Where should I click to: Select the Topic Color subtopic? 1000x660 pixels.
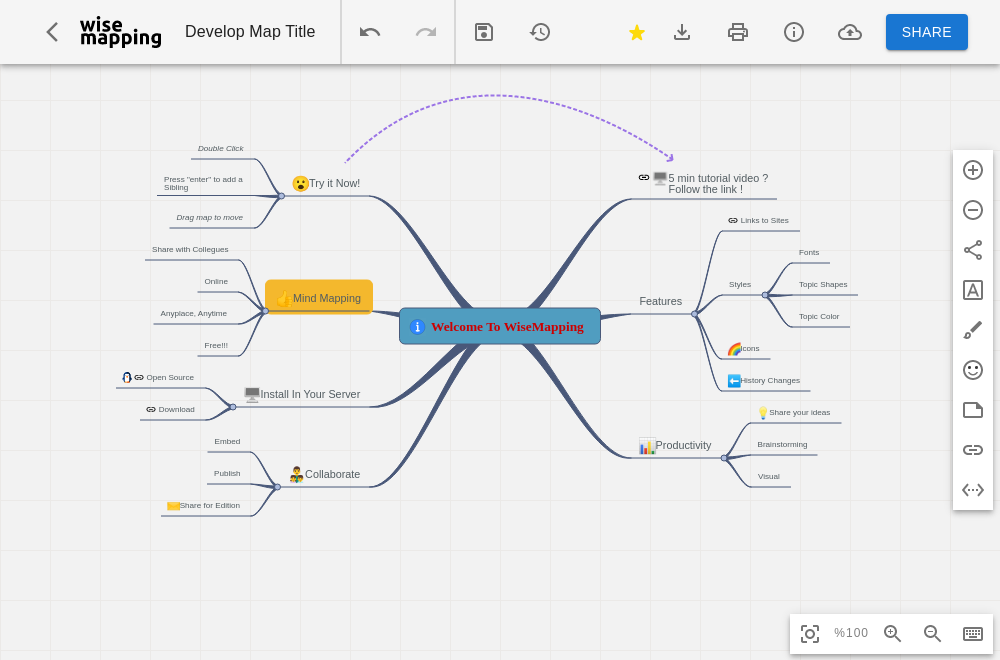click(819, 316)
